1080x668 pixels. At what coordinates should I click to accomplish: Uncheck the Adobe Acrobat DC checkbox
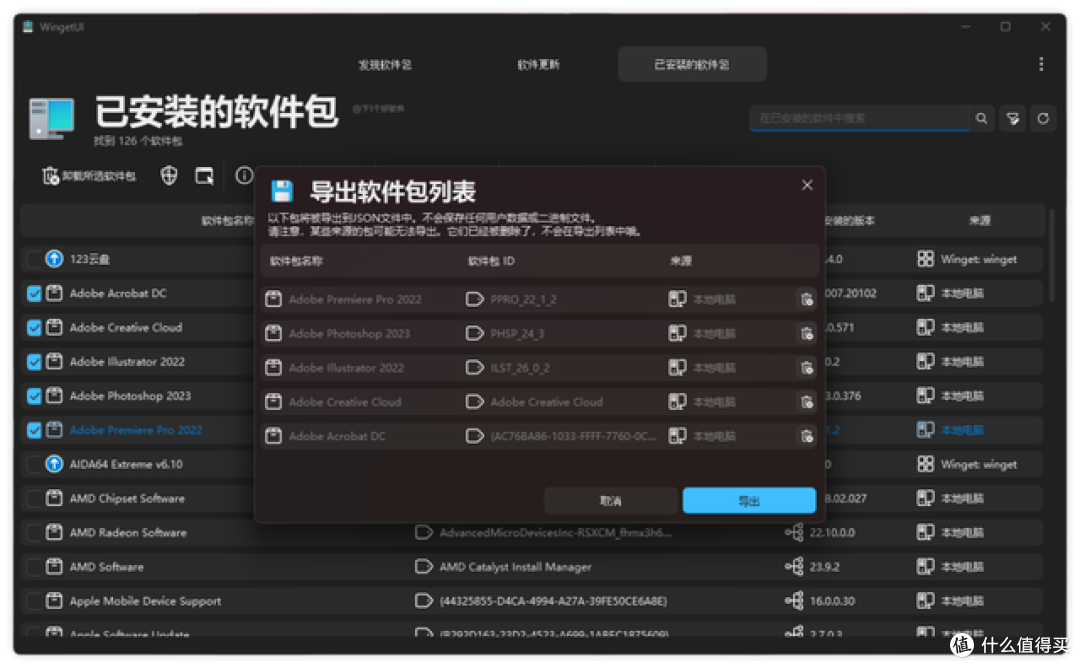tap(34, 294)
